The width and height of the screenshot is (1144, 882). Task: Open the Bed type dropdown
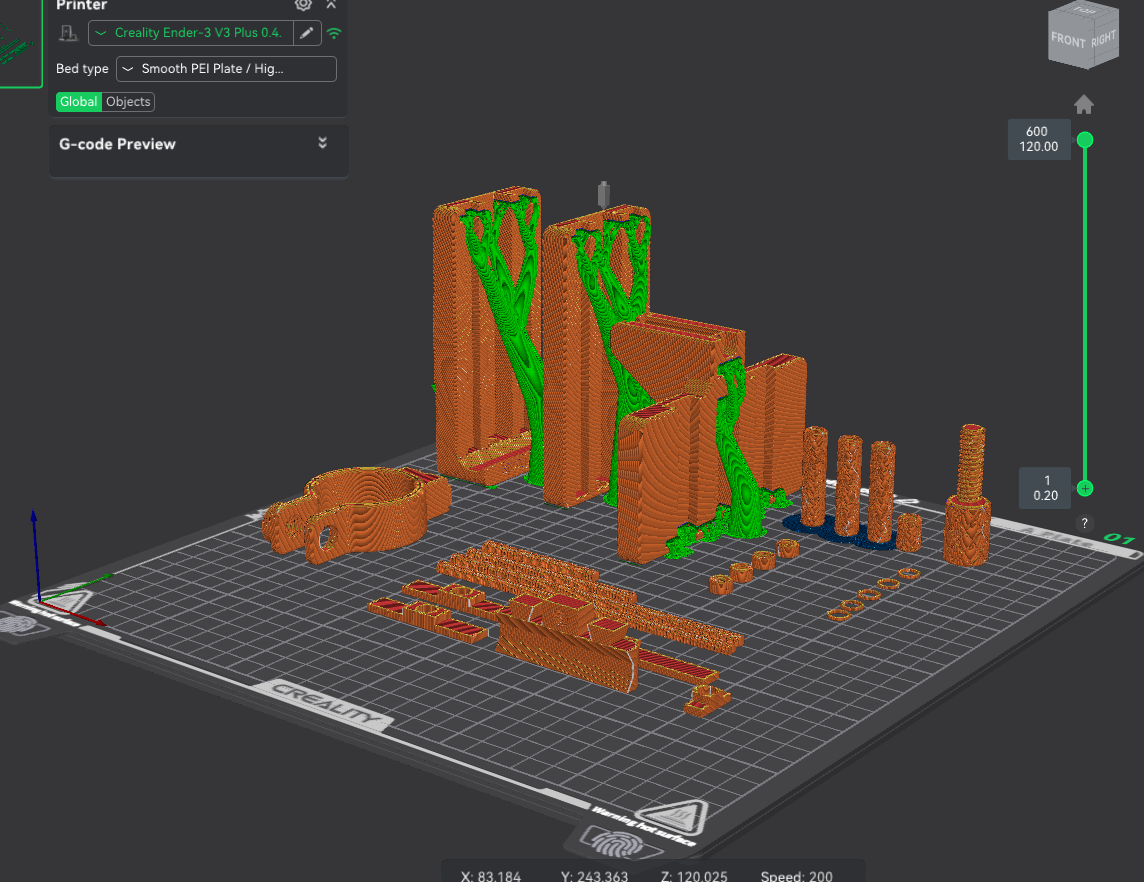[x=226, y=69]
